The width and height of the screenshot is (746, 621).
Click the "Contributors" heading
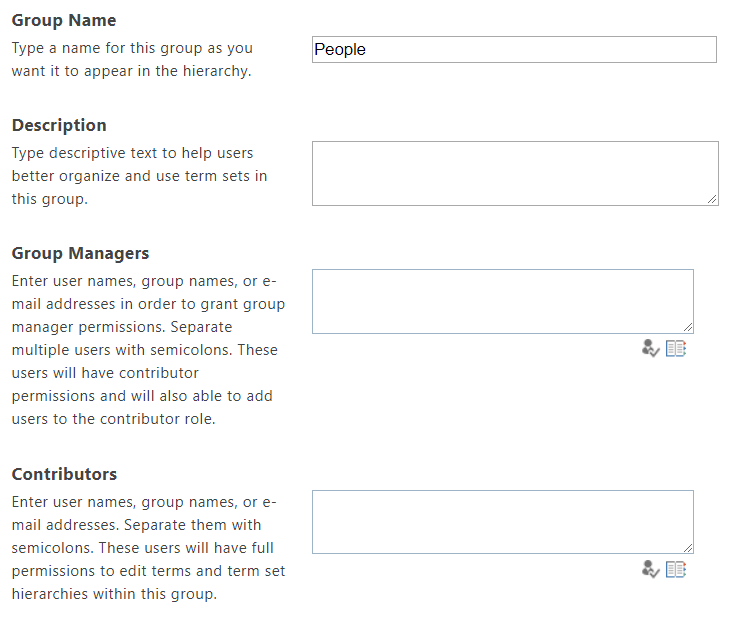[64, 474]
